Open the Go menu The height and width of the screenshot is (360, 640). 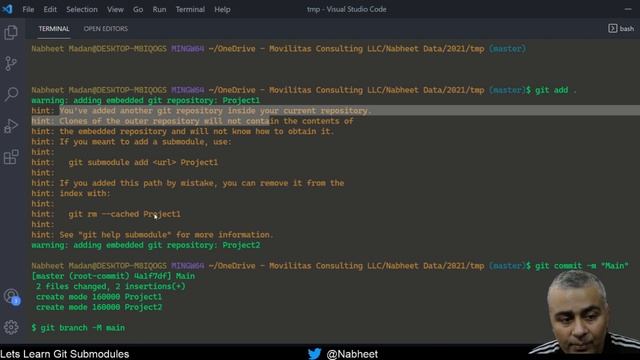(x=138, y=9)
